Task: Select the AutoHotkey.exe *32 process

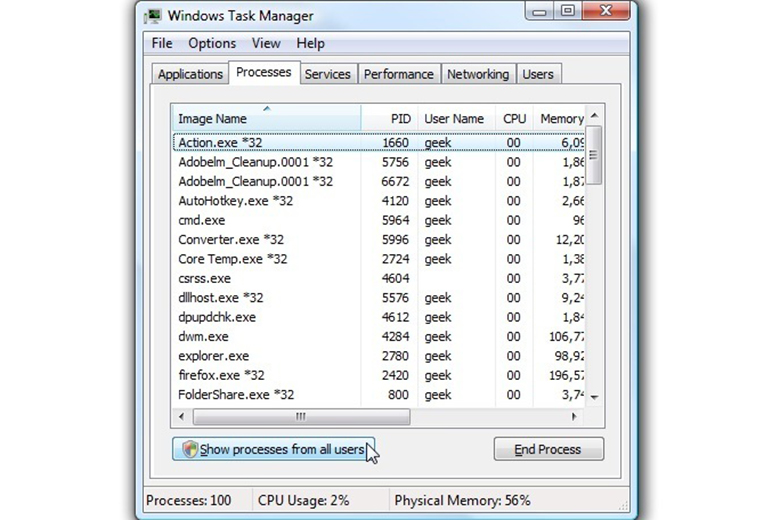Action: coord(379,201)
